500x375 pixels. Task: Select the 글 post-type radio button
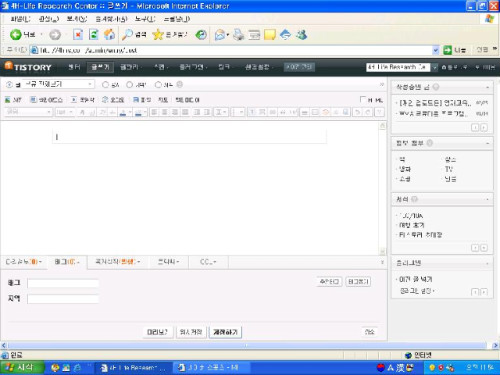(9, 85)
